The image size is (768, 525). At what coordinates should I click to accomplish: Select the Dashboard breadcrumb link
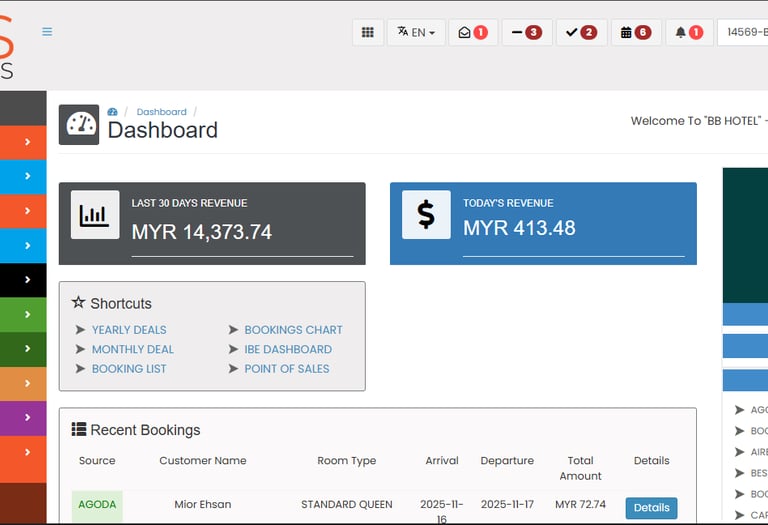coord(162,112)
